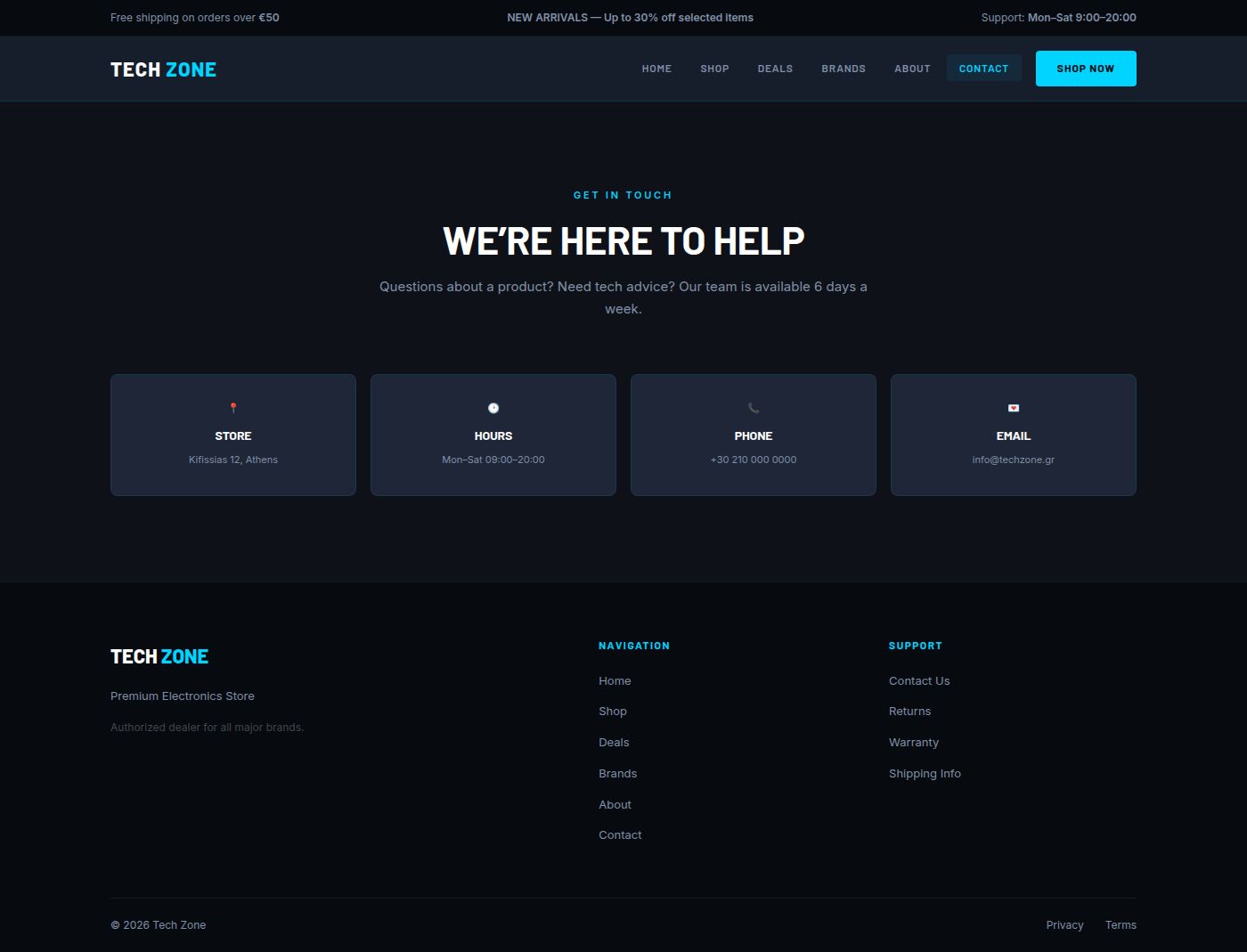Click the phone number '+30 210 000 0000'
Image resolution: width=1247 pixels, height=952 pixels.
click(754, 460)
